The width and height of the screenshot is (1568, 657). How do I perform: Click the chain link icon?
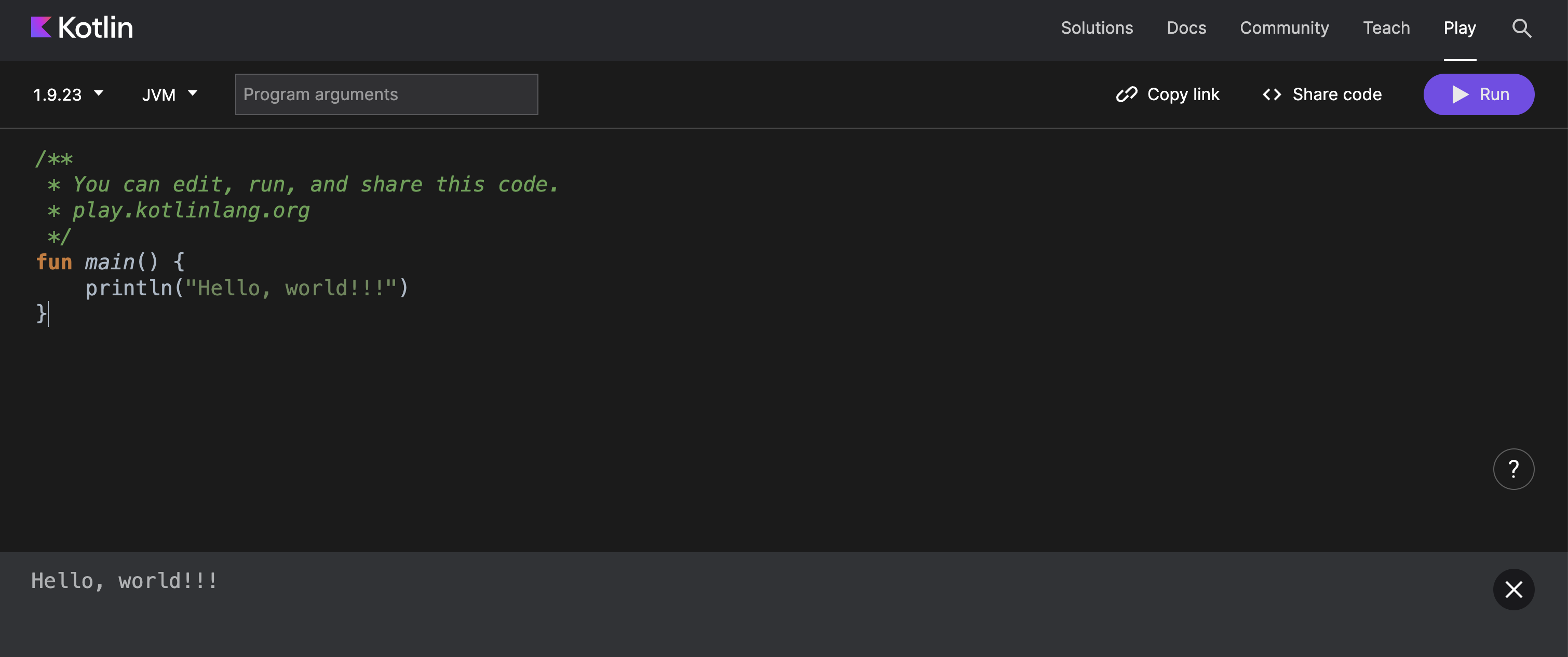pos(1126,94)
